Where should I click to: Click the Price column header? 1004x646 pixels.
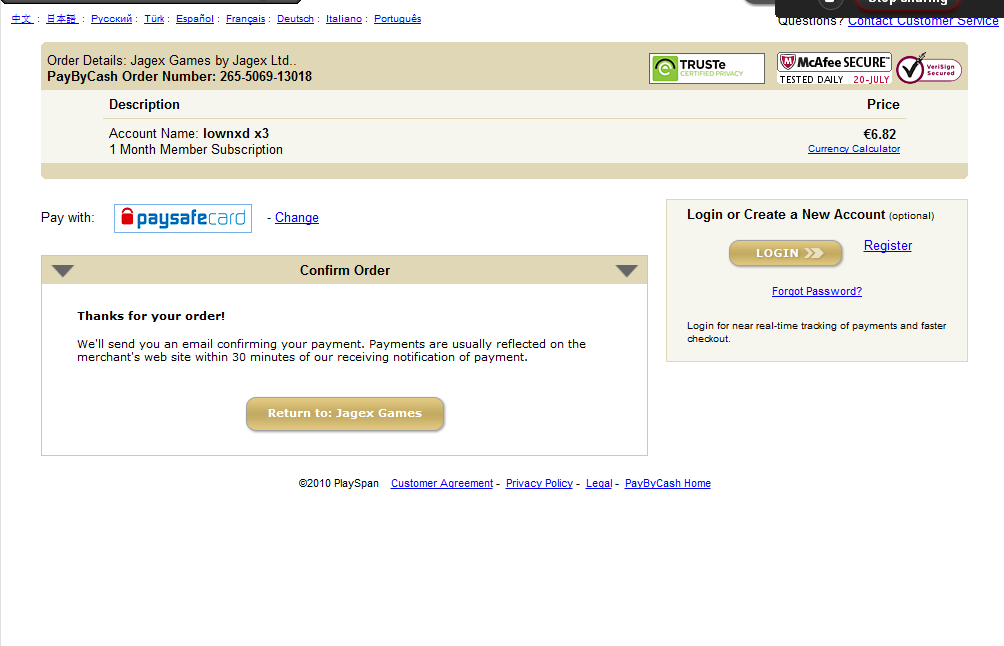pos(883,104)
